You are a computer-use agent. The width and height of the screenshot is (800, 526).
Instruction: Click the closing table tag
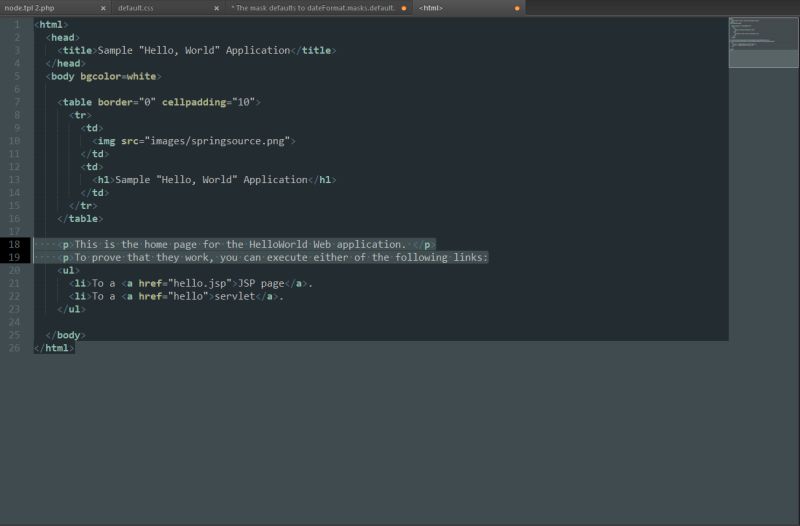point(80,218)
